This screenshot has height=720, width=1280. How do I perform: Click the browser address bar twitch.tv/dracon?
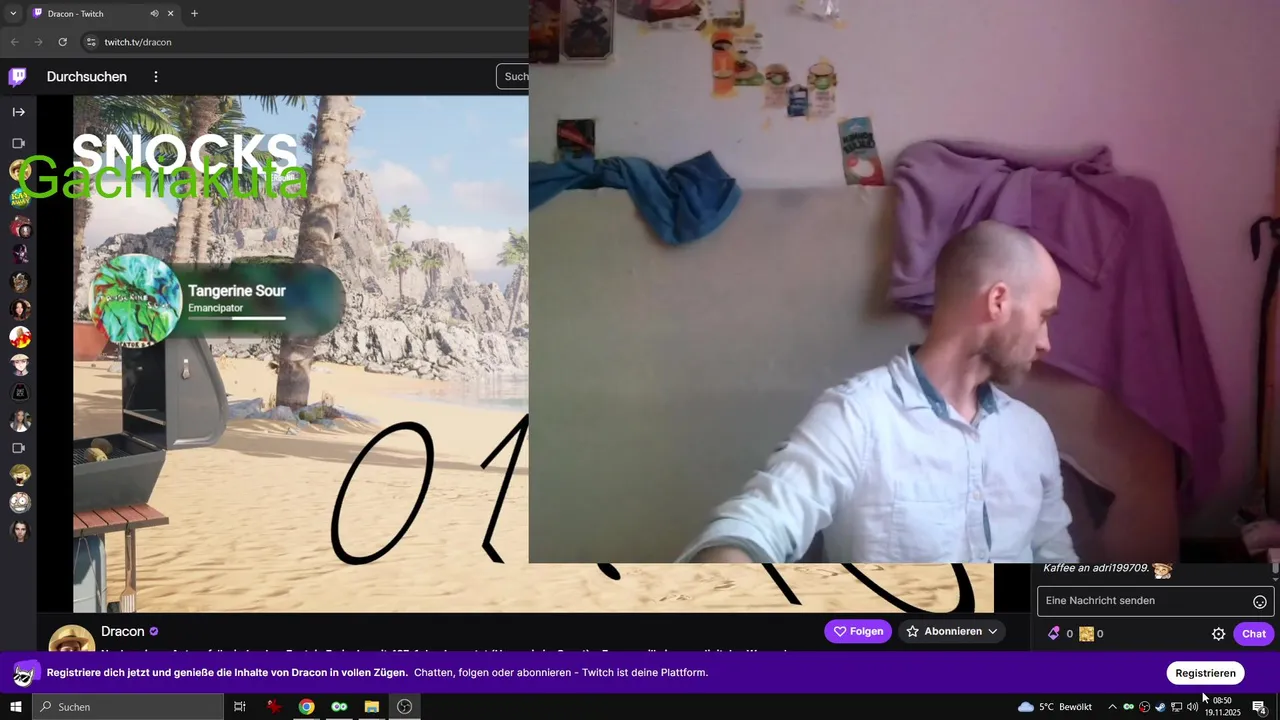138,42
